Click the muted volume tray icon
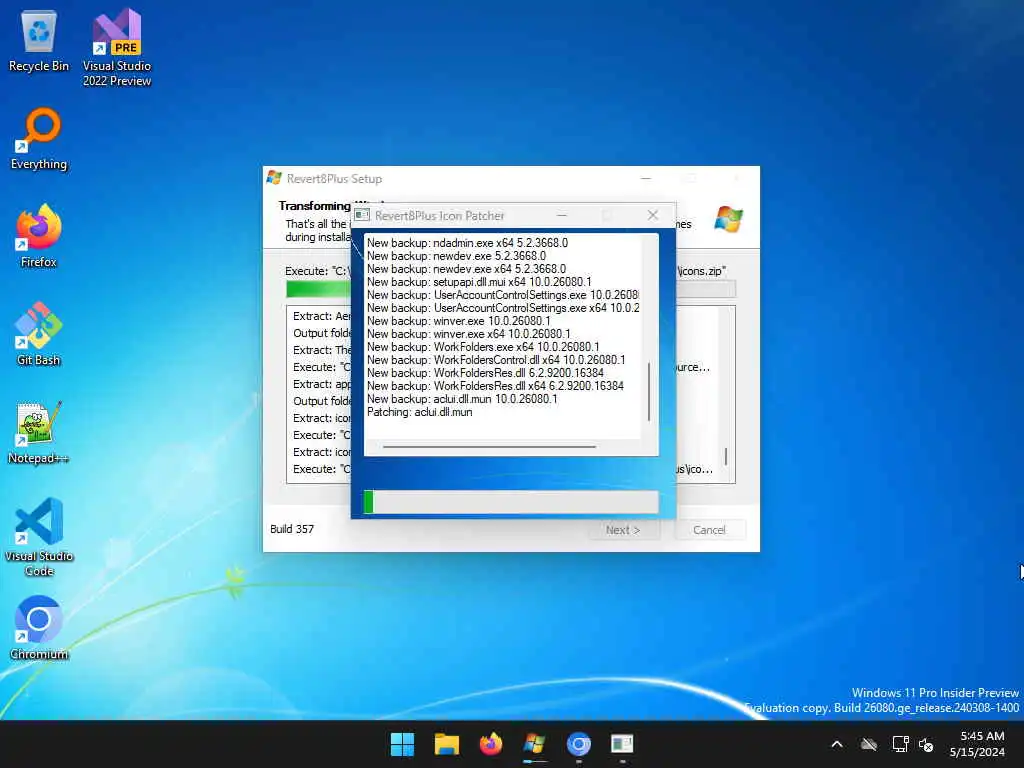 [926, 744]
